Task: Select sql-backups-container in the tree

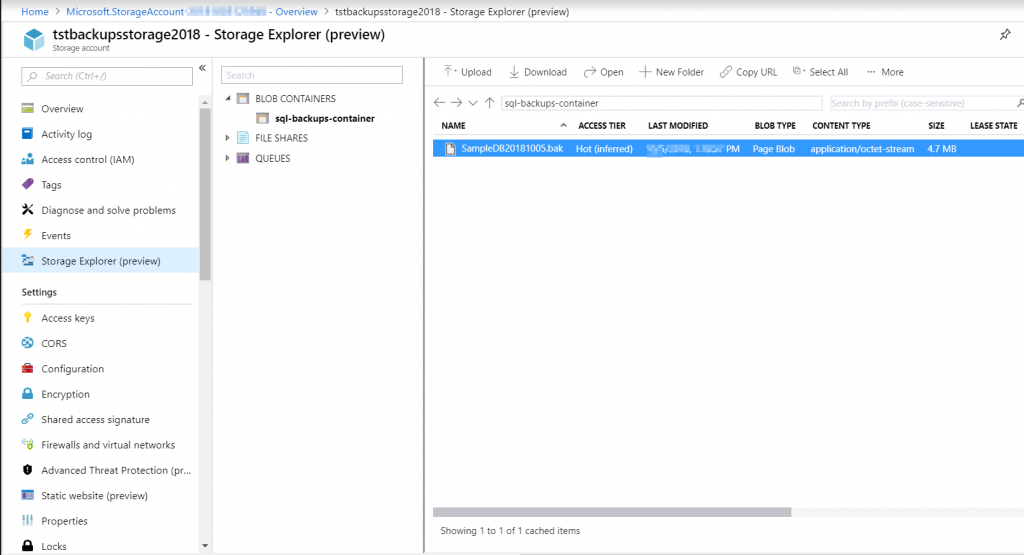Action: coord(325,118)
